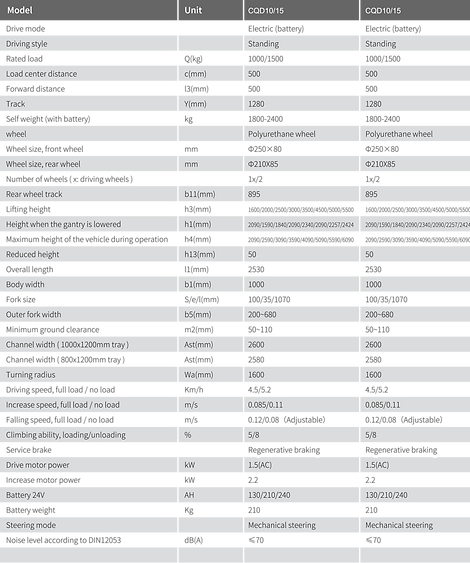Select 'Climbing ability, loading/unloading' label

(x=66, y=435)
